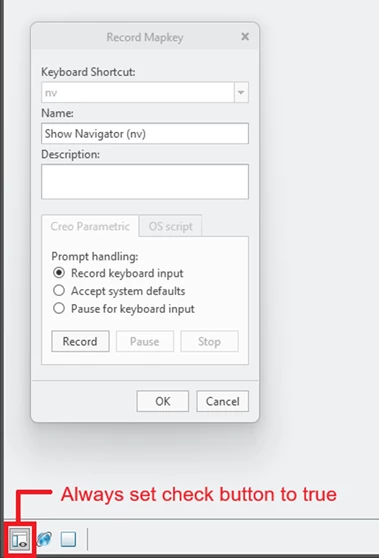Click the full screen square icon in status bar

68,539
